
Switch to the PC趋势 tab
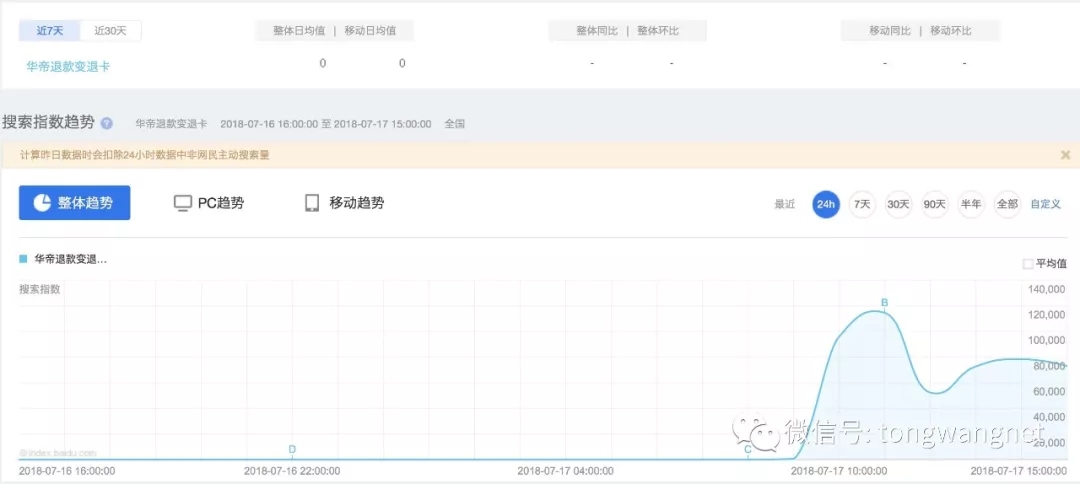click(x=209, y=203)
